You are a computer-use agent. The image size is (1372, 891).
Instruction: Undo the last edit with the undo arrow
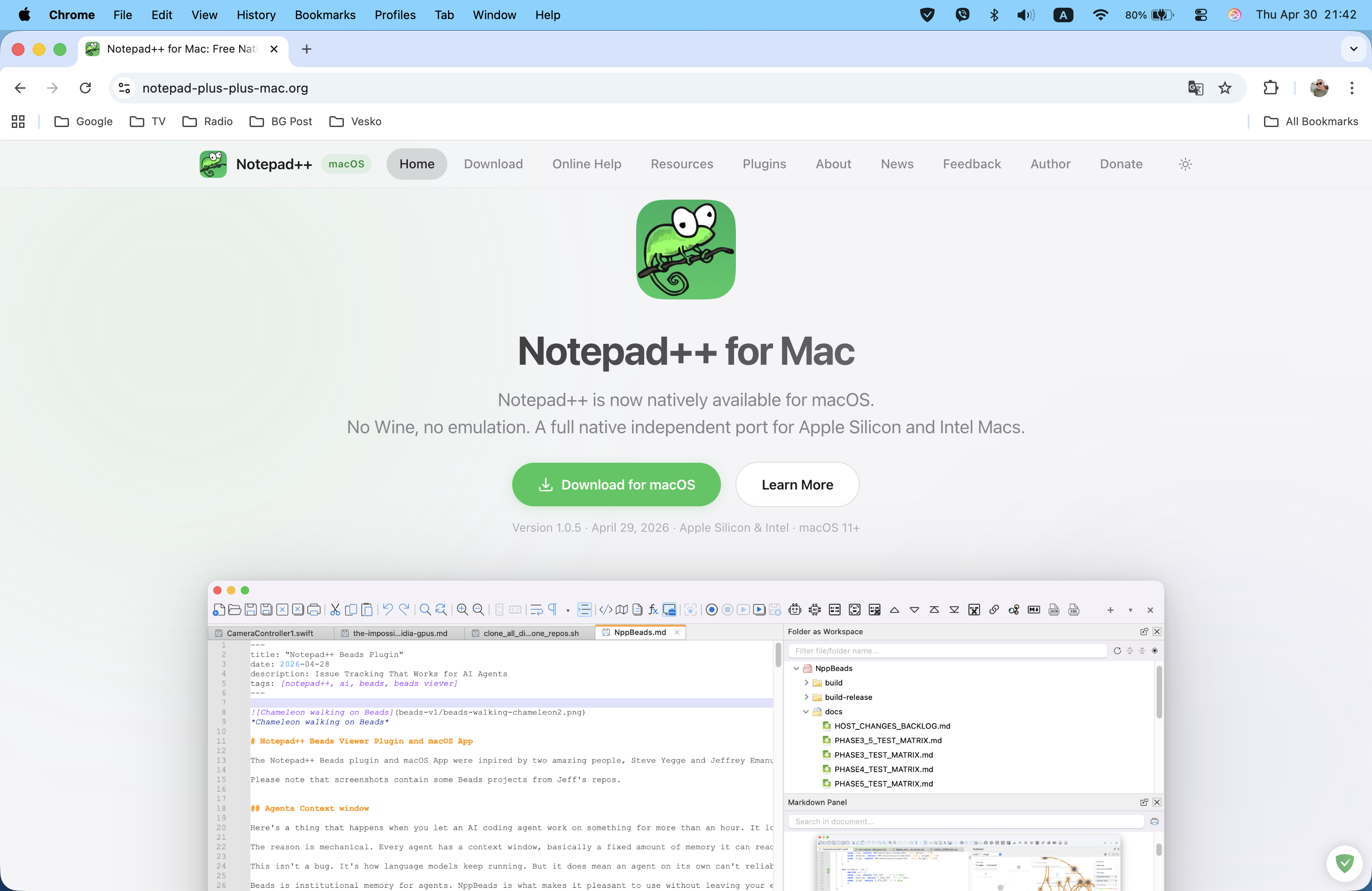click(388, 610)
